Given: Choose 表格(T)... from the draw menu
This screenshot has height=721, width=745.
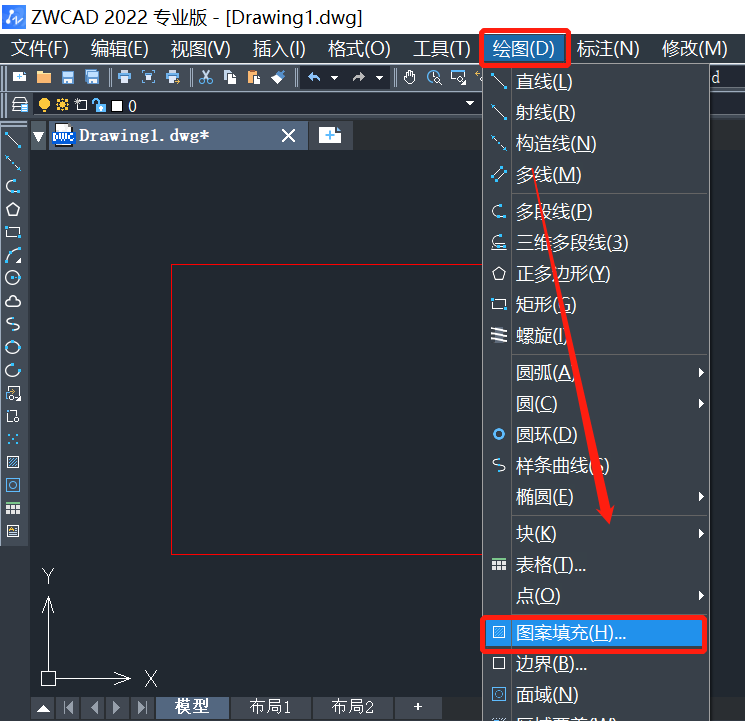Looking at the screenshot, I should click(x=596, y=565).
